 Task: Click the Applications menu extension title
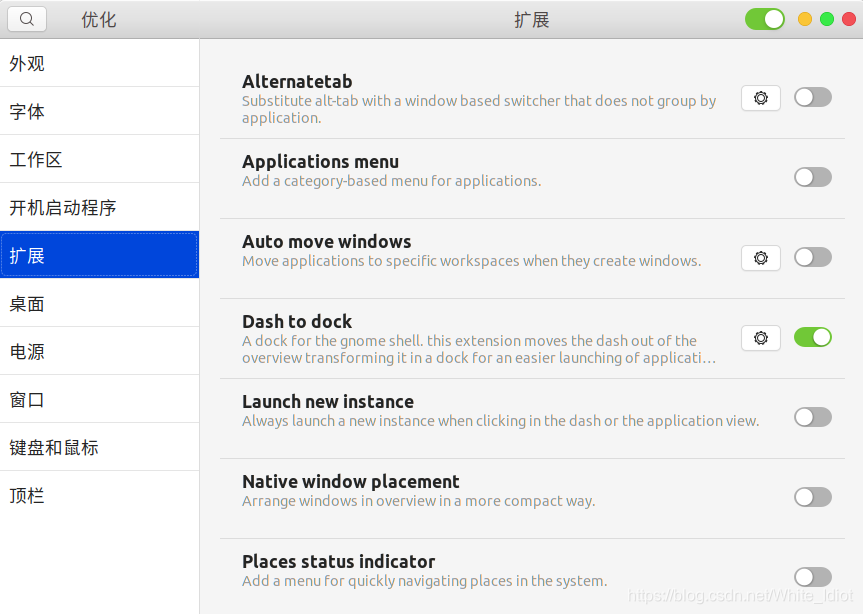(320, 162)
